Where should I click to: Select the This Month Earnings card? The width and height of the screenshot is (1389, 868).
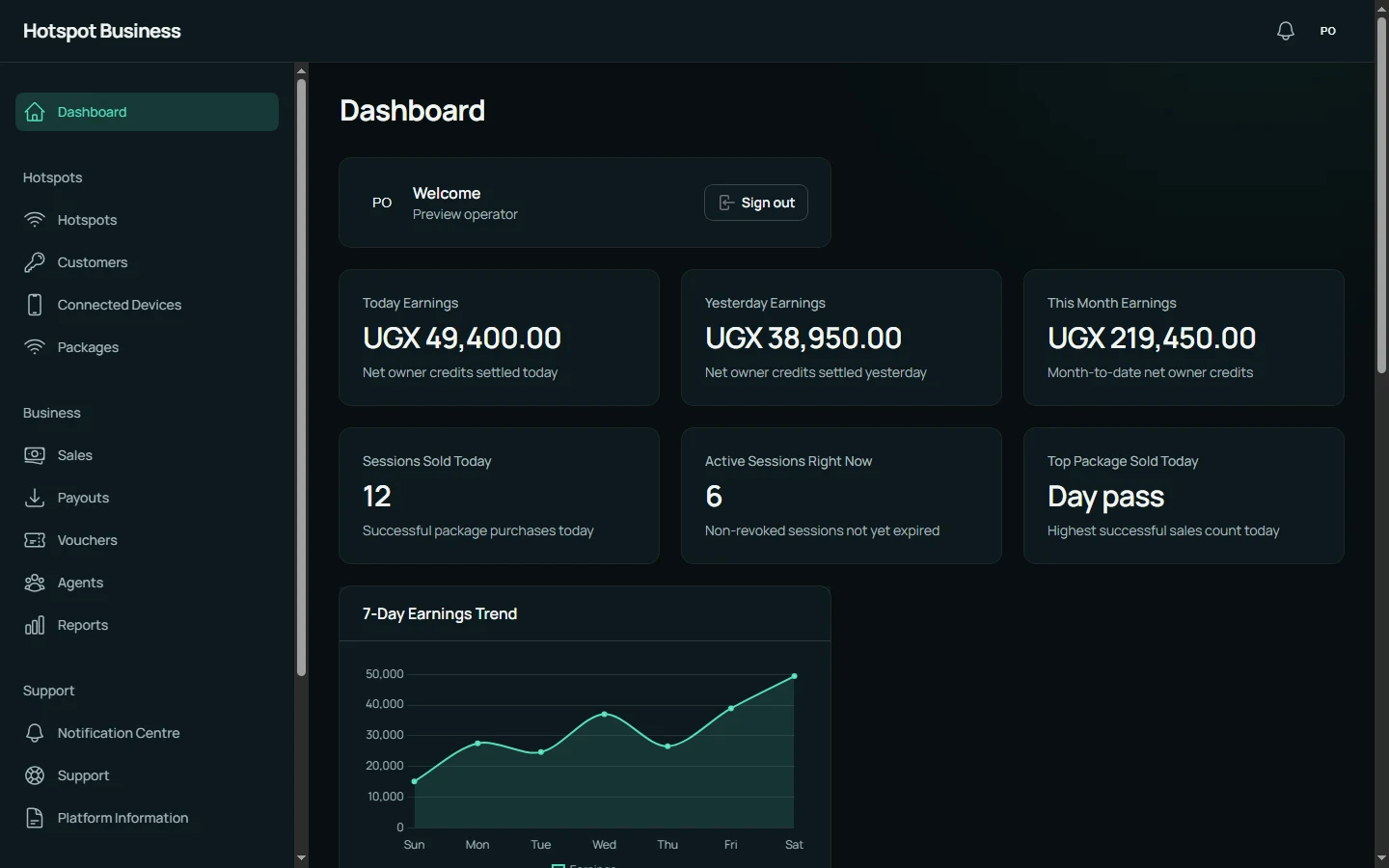click(1184, 338)
